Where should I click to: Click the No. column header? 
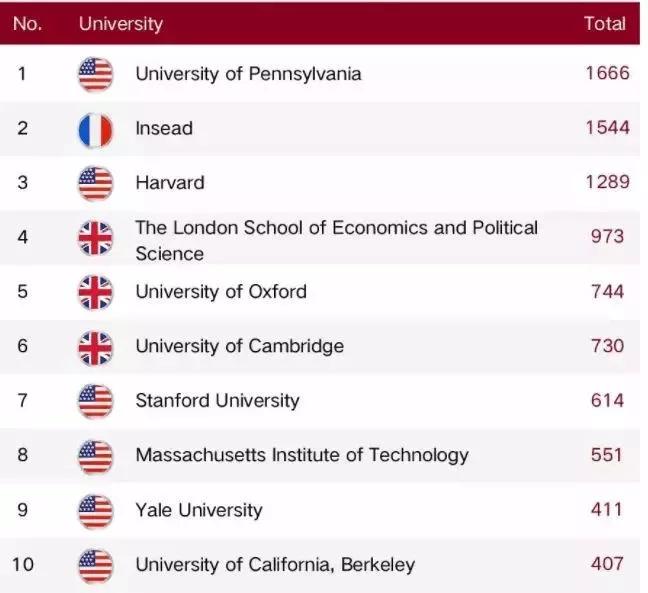click(27, 24)
